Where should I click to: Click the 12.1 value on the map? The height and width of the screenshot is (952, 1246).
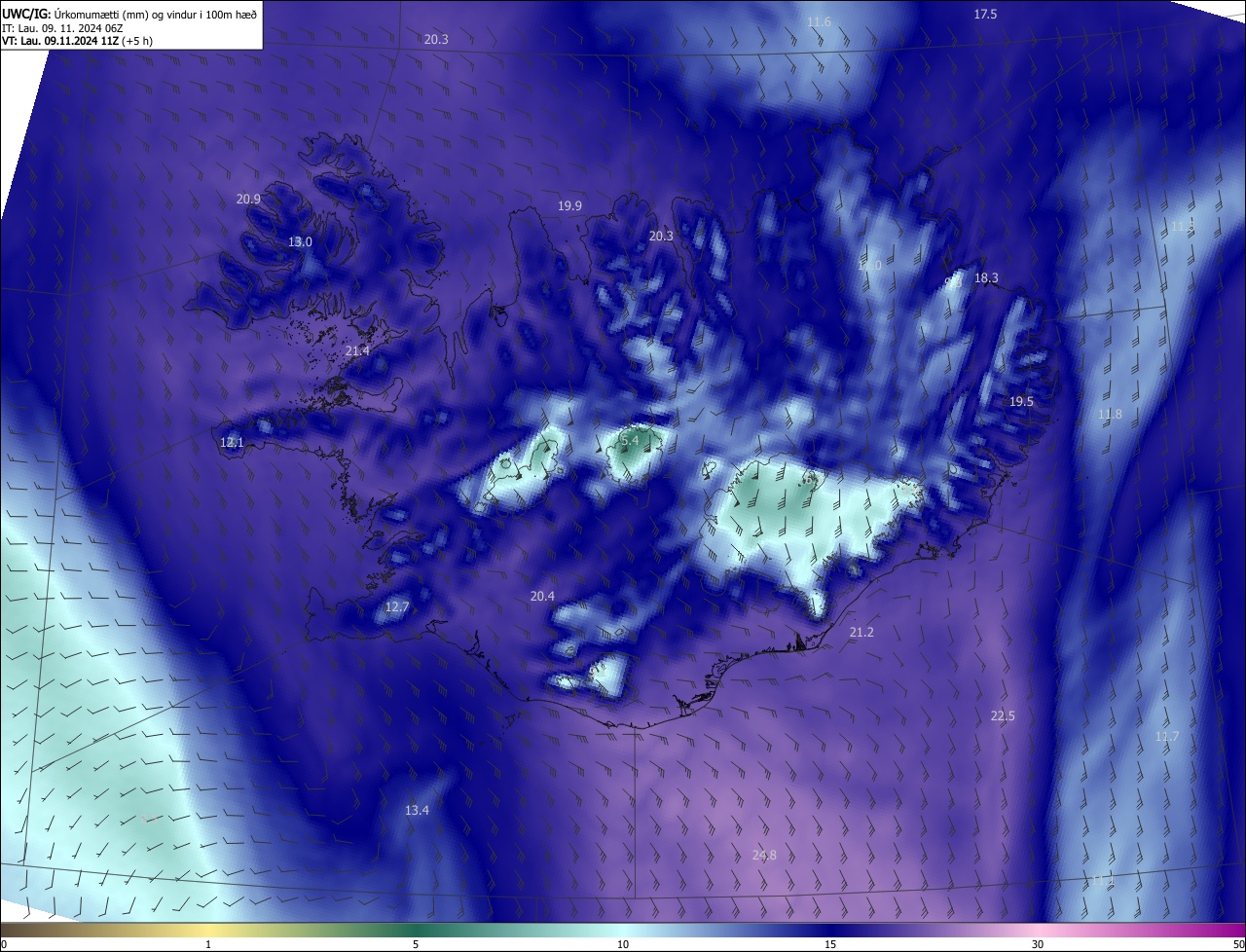pyautogui.click(x=232, y=442)
